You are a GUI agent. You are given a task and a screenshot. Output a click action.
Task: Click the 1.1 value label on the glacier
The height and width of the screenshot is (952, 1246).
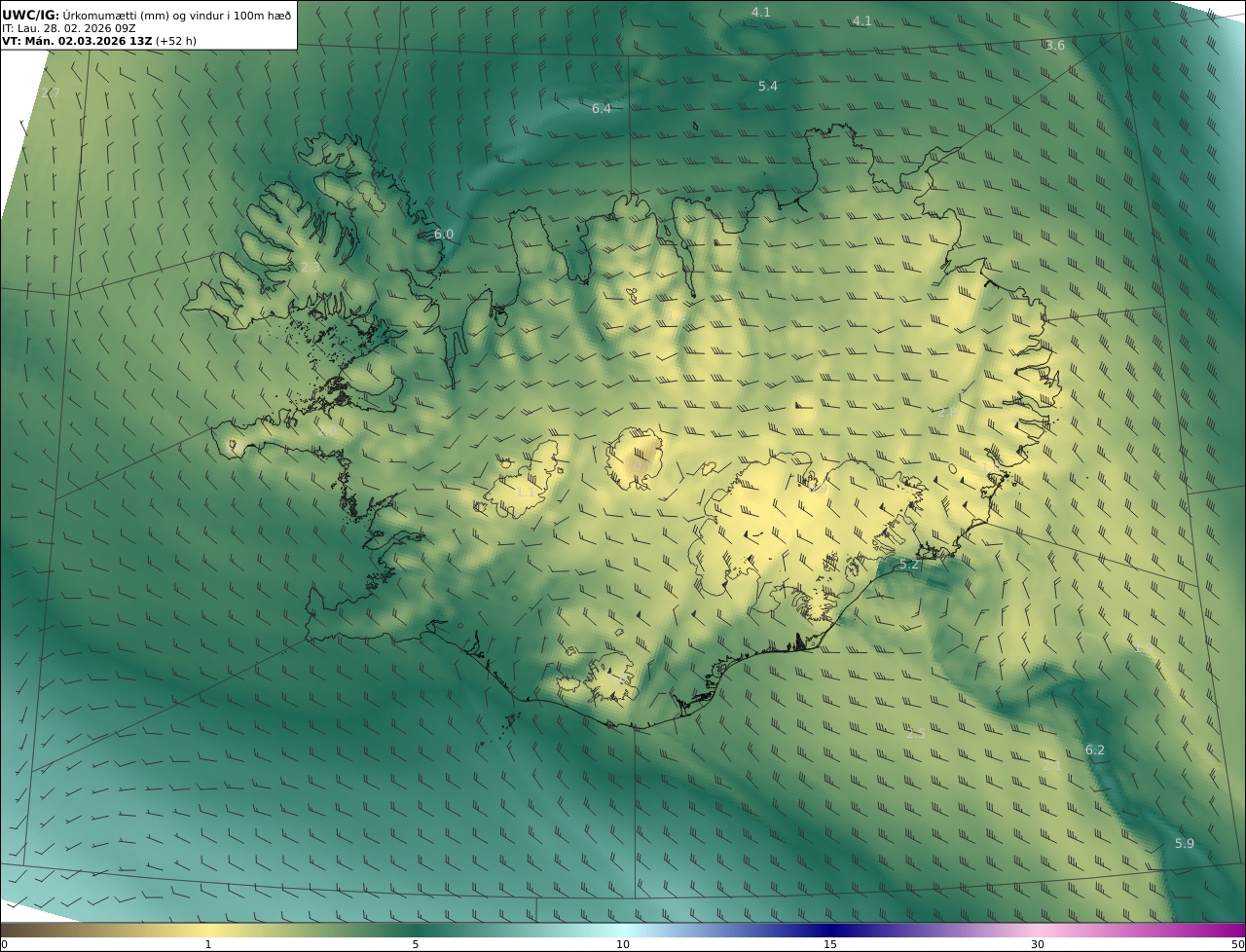coord(525,492)
